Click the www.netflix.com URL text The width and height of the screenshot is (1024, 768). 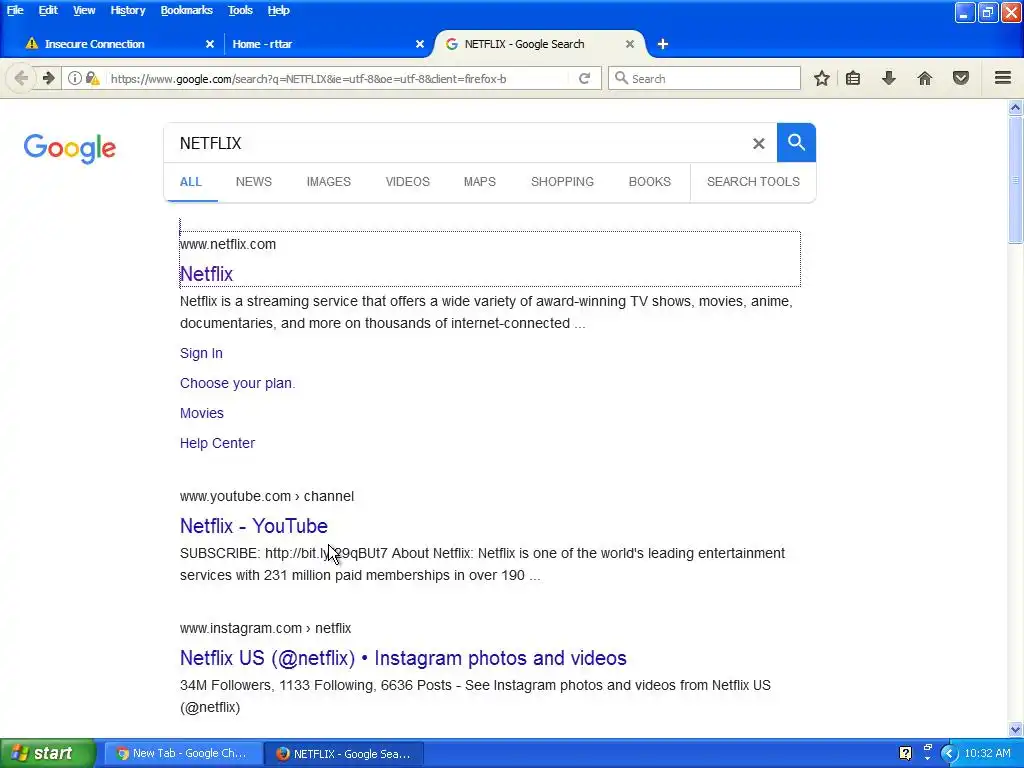pyautogui.click(x=228, y=244)
